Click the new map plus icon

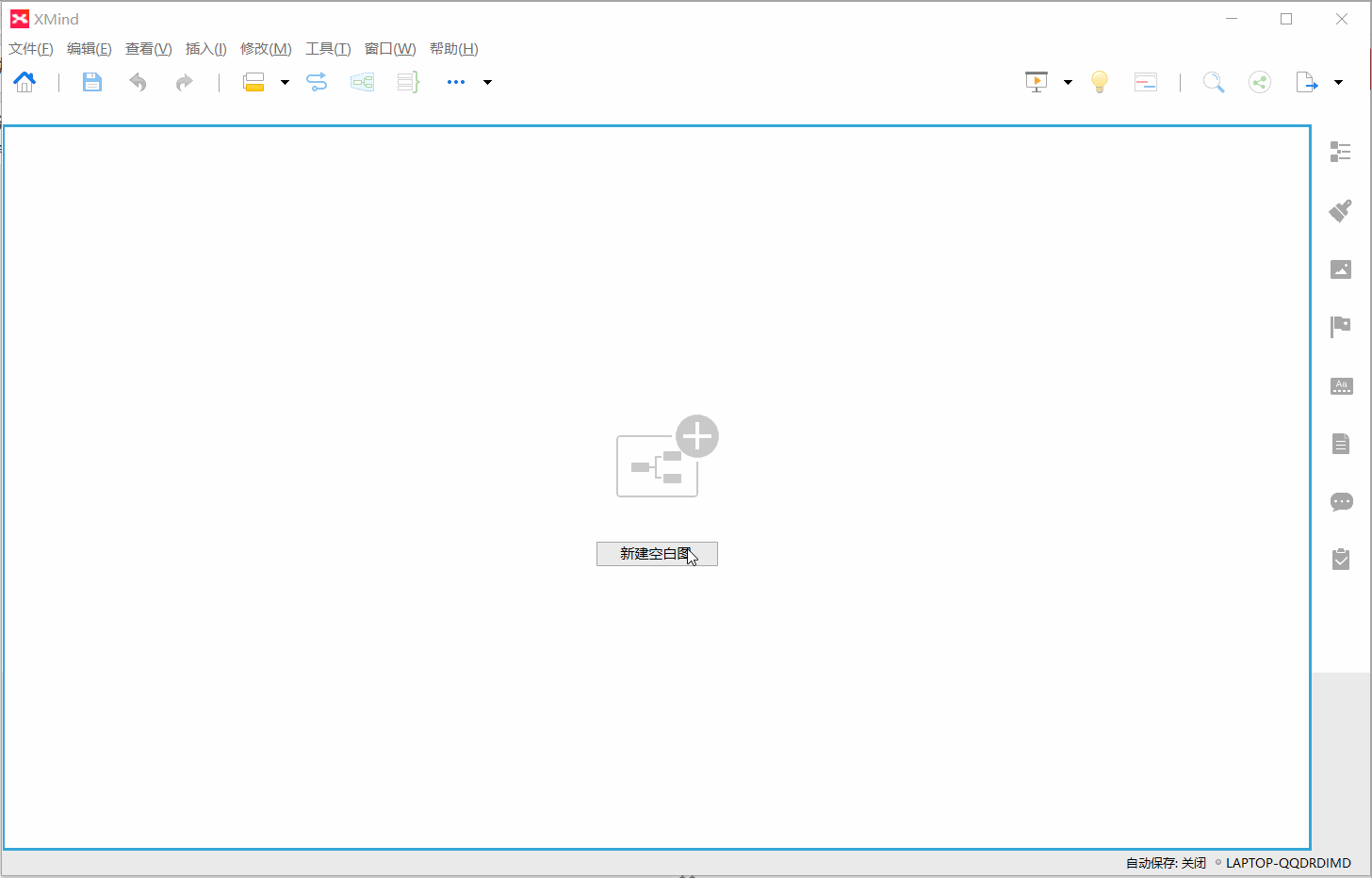coord(667,456)
